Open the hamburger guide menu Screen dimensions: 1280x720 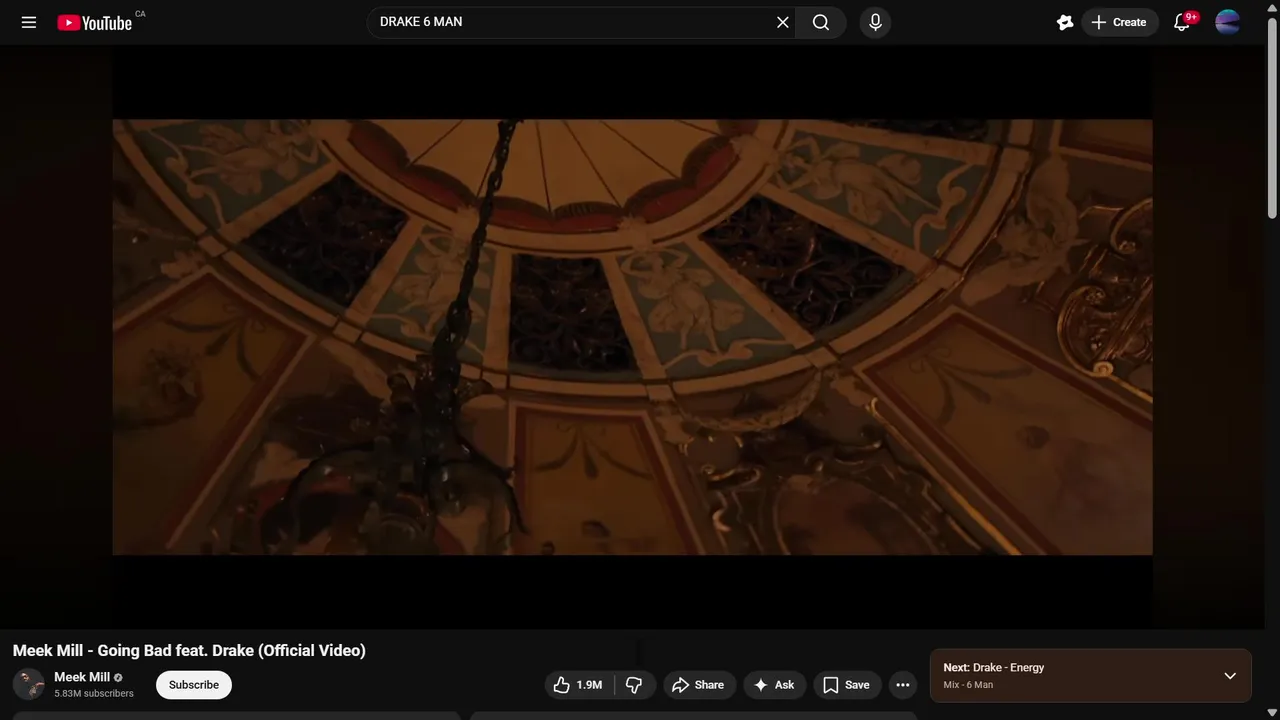29,22
